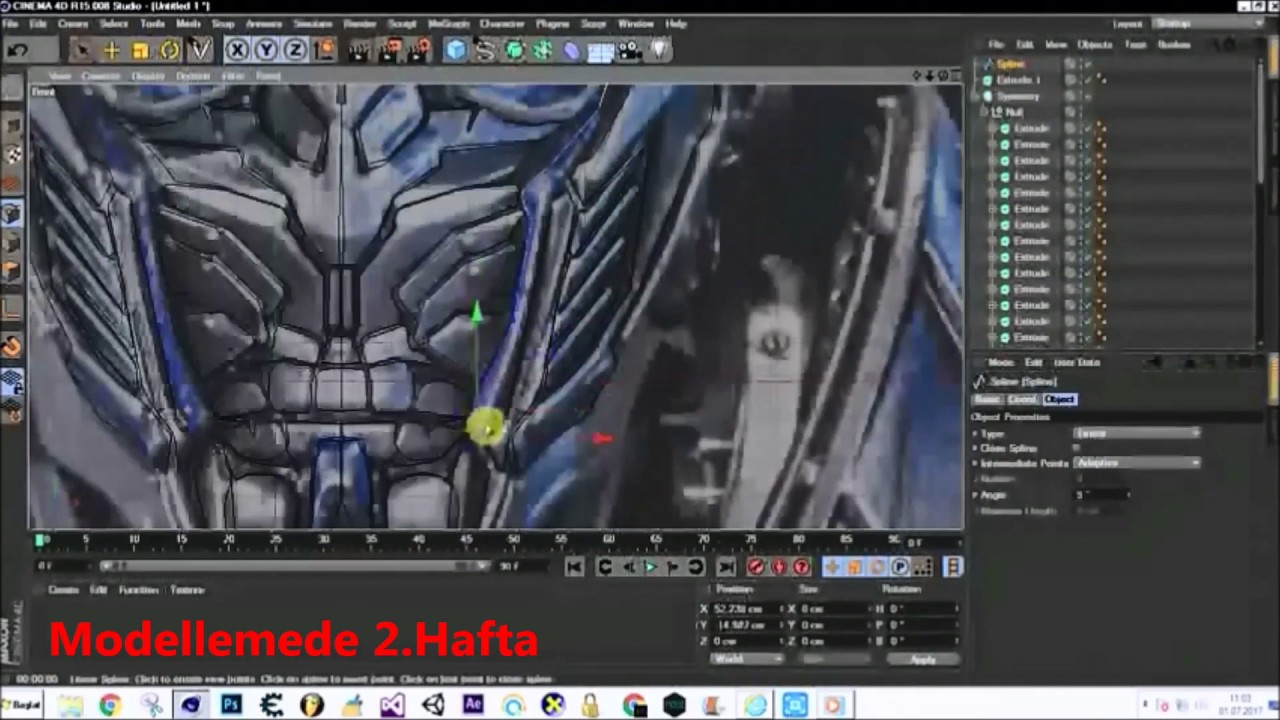
Task: Toggle the Z axis lock
Action: coord(295,50)
